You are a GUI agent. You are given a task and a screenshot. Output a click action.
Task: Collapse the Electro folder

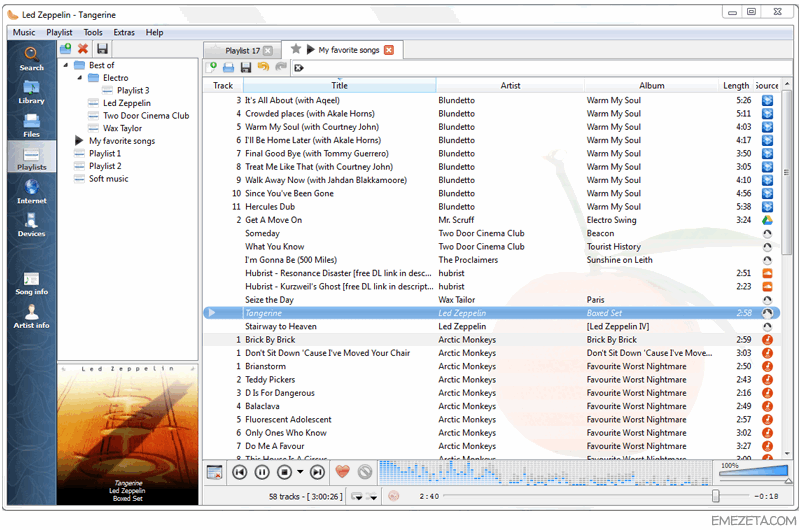[80, 78]
